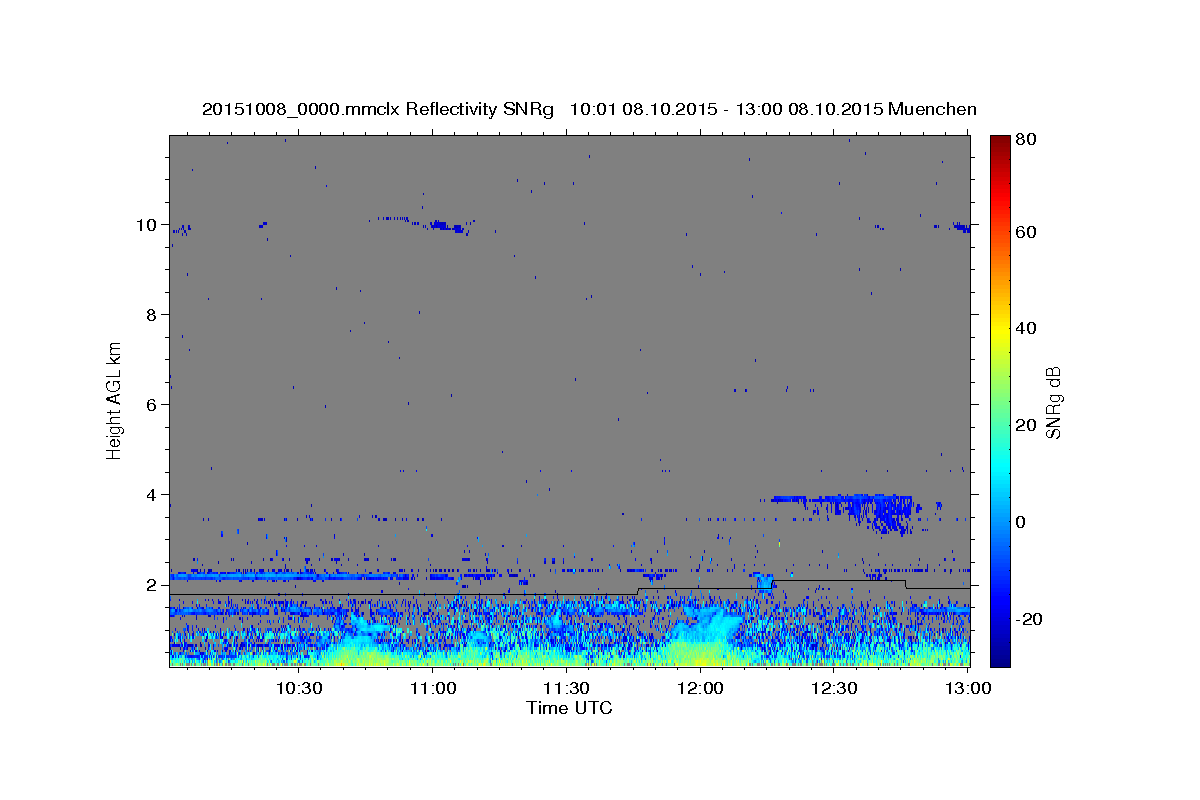Viewport: 1200px width, 800px height.
Task: Click the height tick label 6
Action: [x=152, y=405]
